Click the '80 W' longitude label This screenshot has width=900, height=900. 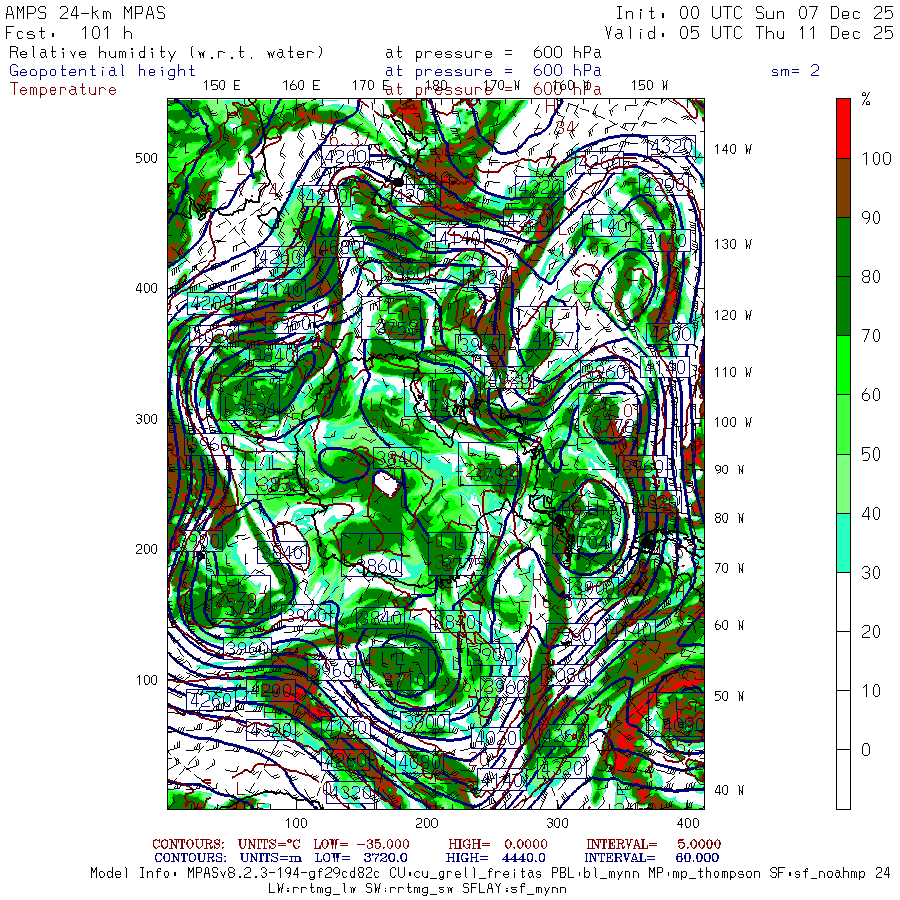pyautogui.click(x=729, y=518)
